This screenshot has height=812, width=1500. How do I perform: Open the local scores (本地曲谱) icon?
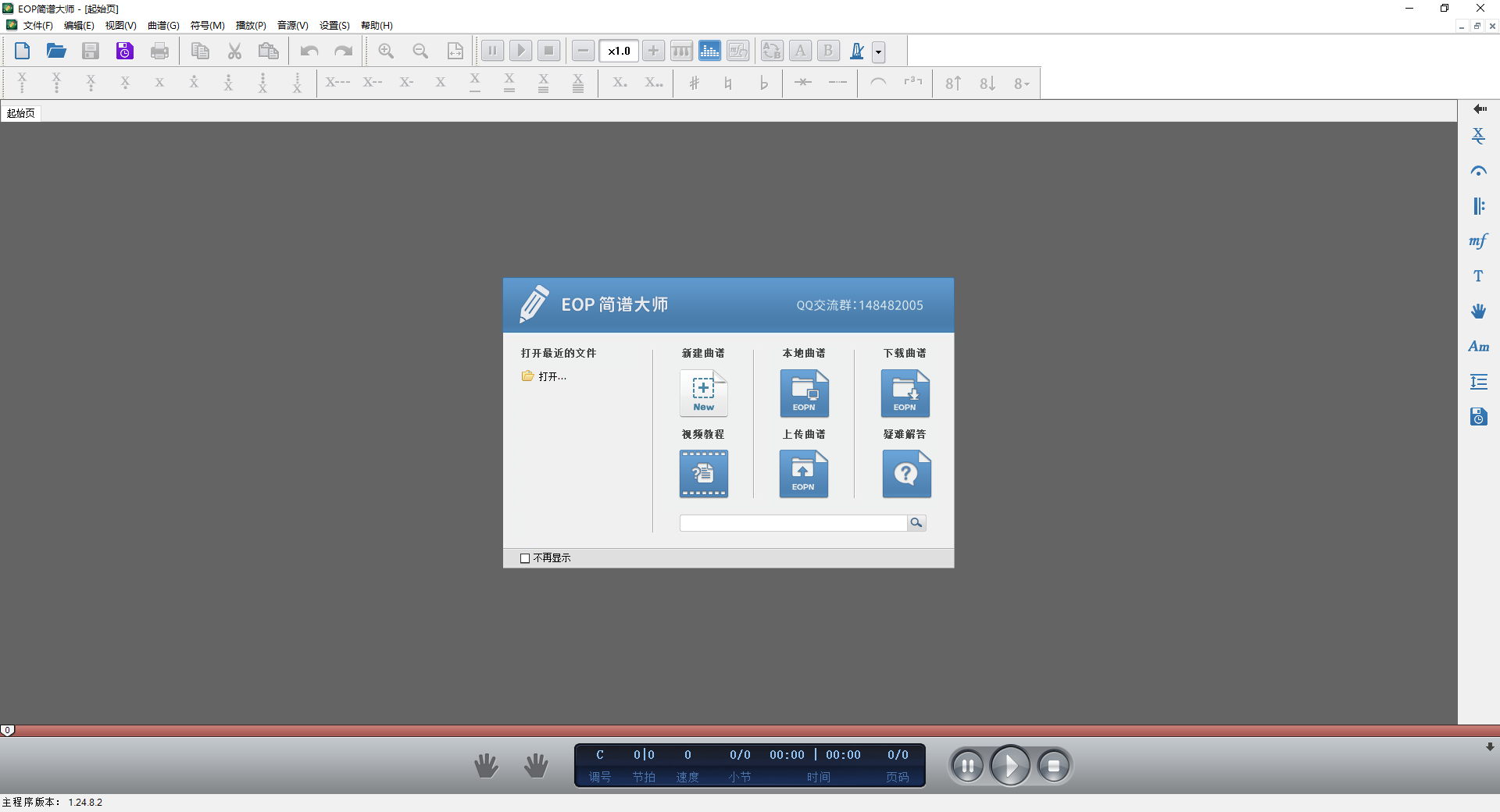click(x=804, y=394)
